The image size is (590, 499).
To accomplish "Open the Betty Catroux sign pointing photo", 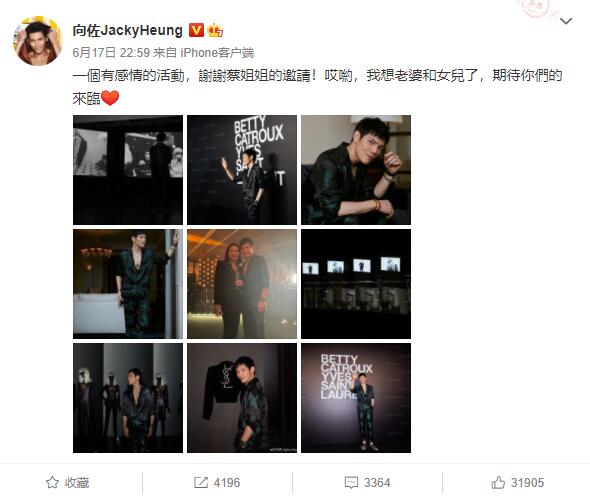I will (242, 170).
